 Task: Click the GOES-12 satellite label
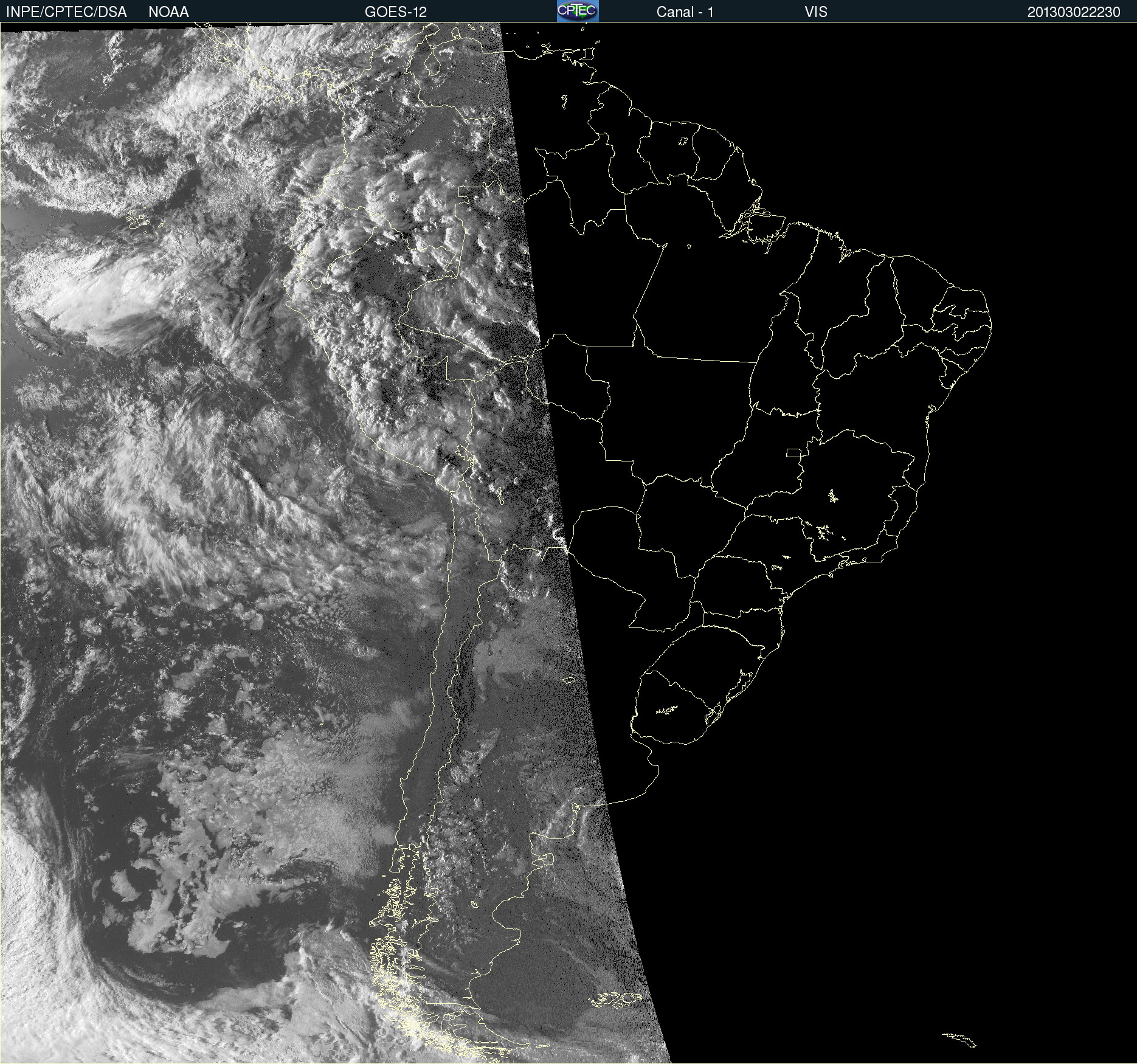click(396, 12)
